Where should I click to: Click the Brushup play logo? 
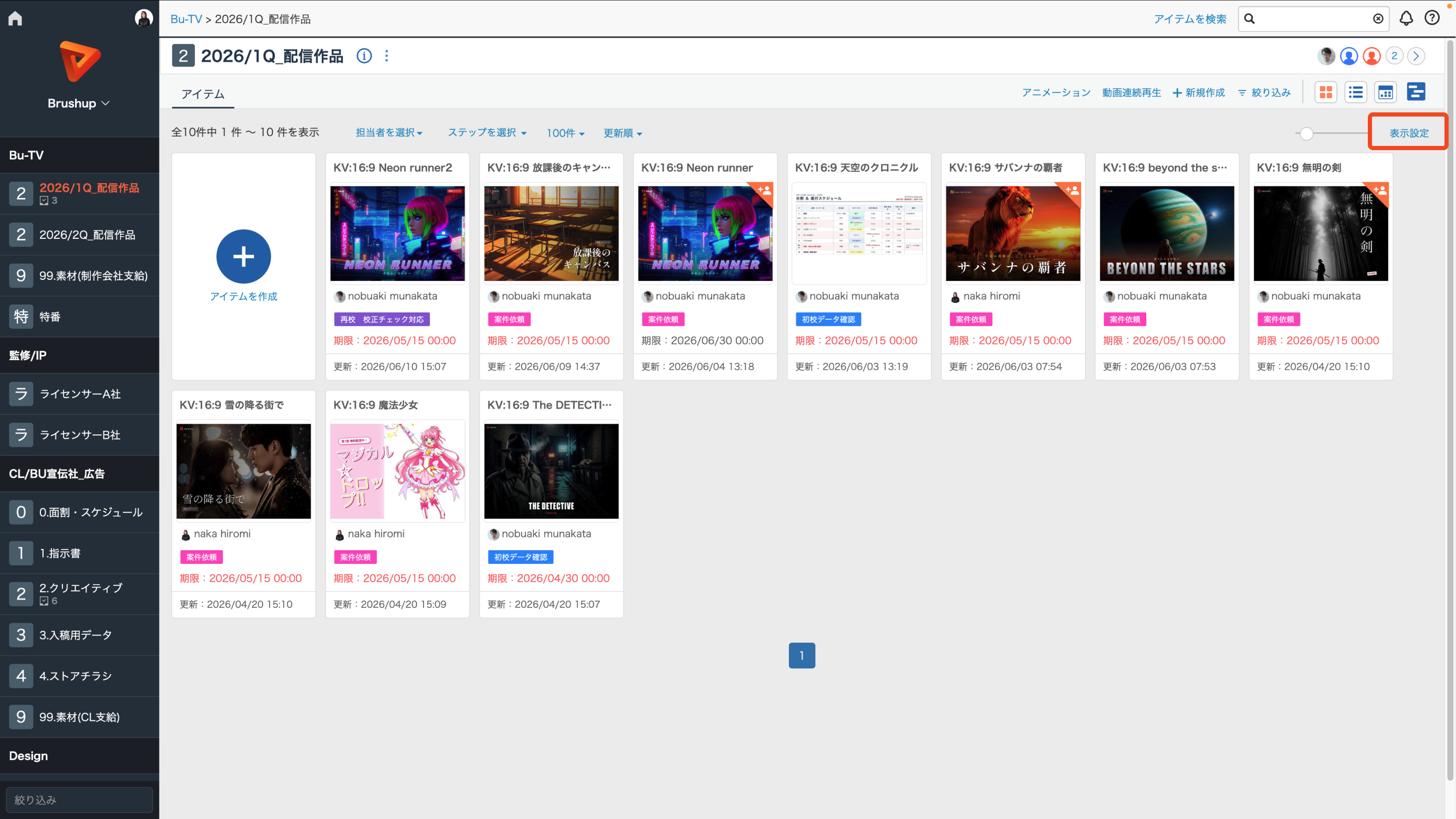point(80,61)
